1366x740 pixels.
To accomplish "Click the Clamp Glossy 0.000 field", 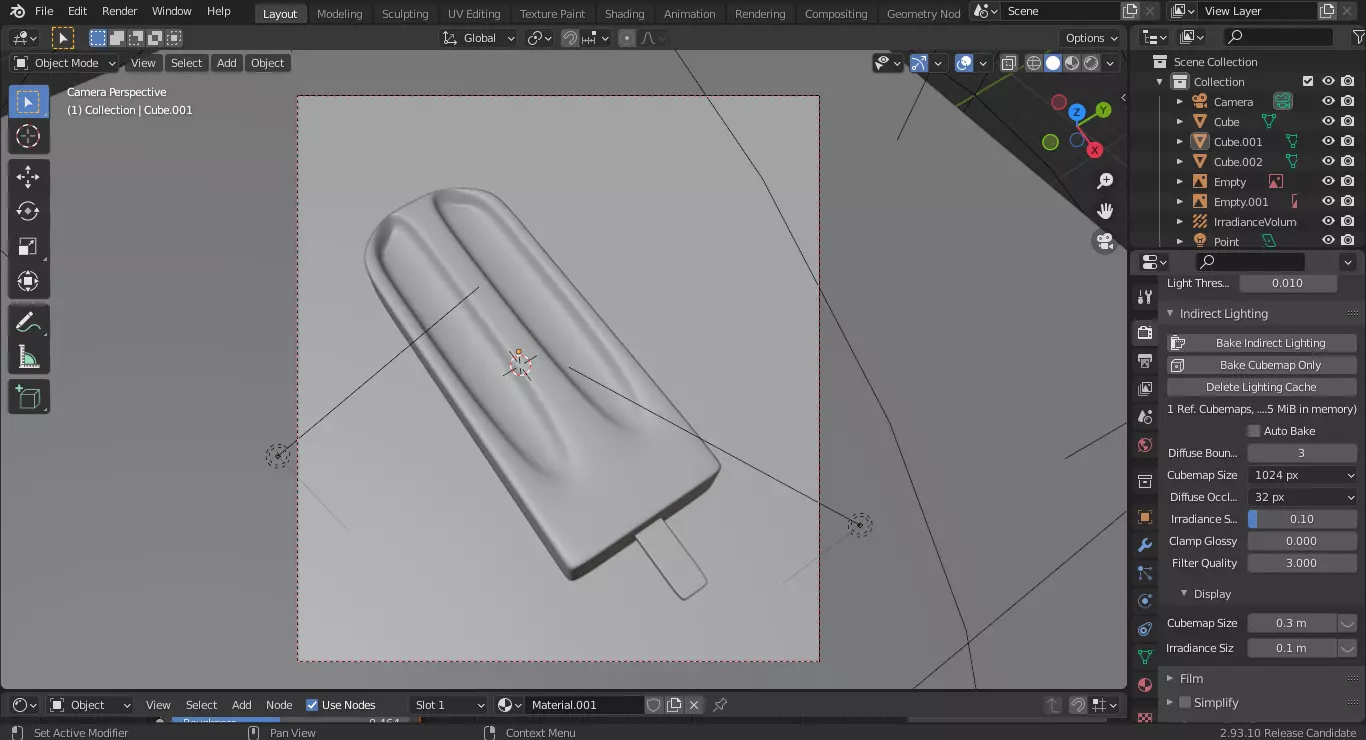I will click(1302, 541).
